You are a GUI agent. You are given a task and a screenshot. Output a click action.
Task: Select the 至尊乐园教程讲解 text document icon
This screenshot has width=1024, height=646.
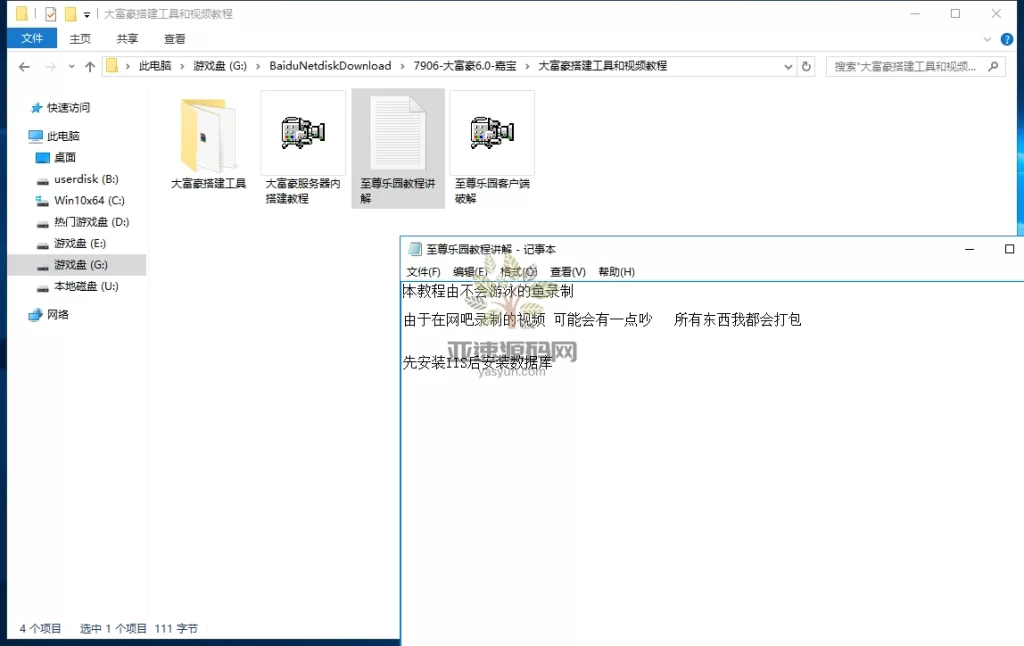tap(397, 130)
